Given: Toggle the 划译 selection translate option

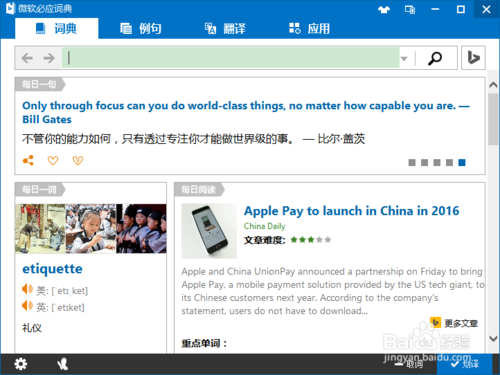Looking at the screenshot, I should [x=465, y=364].
